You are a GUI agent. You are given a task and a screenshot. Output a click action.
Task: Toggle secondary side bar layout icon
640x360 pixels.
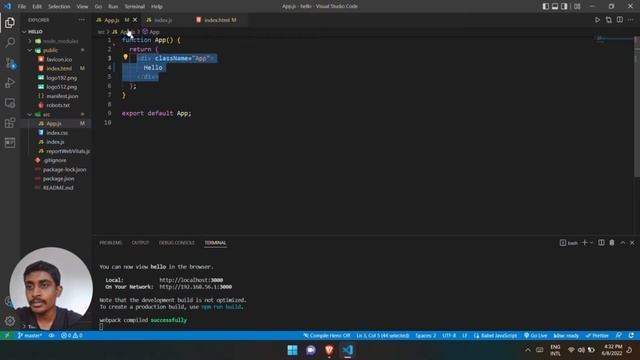564,6
